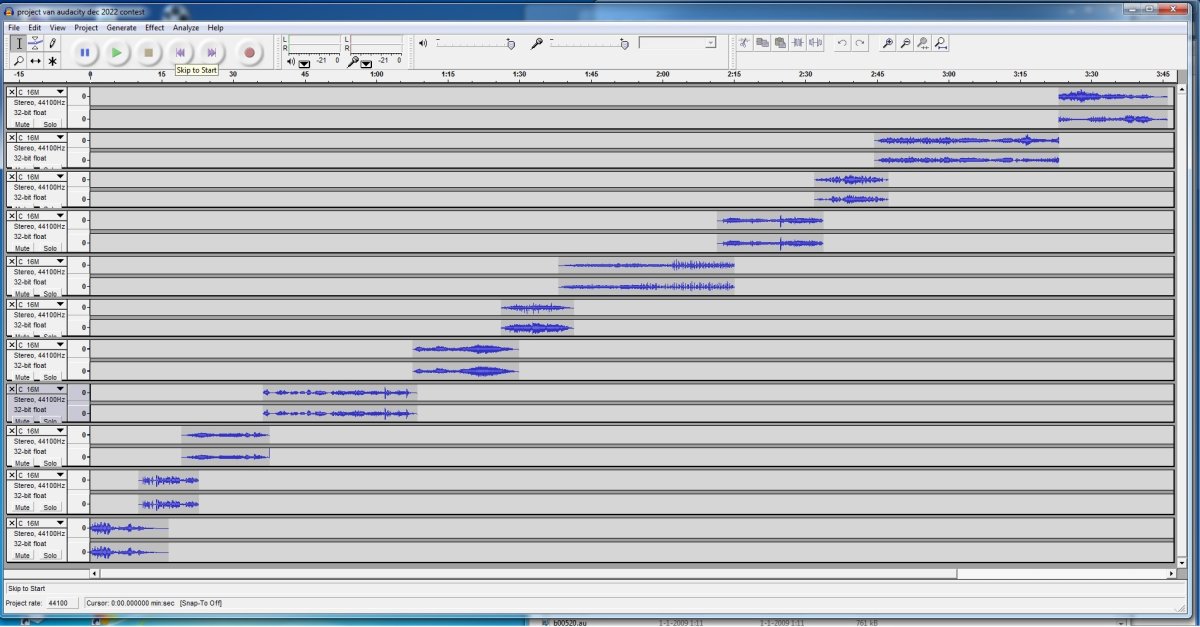Click the Undo arrow icon

pos(842,43)
